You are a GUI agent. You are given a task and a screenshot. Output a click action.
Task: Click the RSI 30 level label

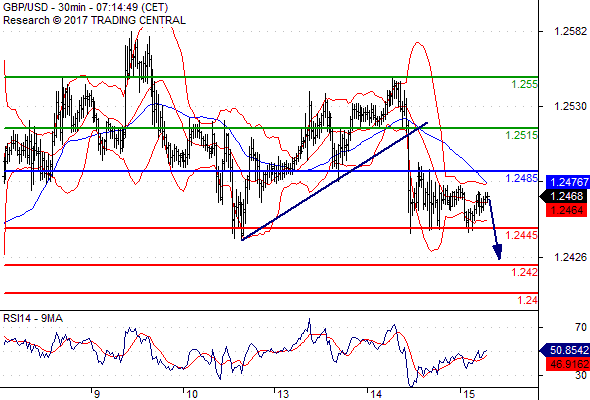[x=581, y=375]
